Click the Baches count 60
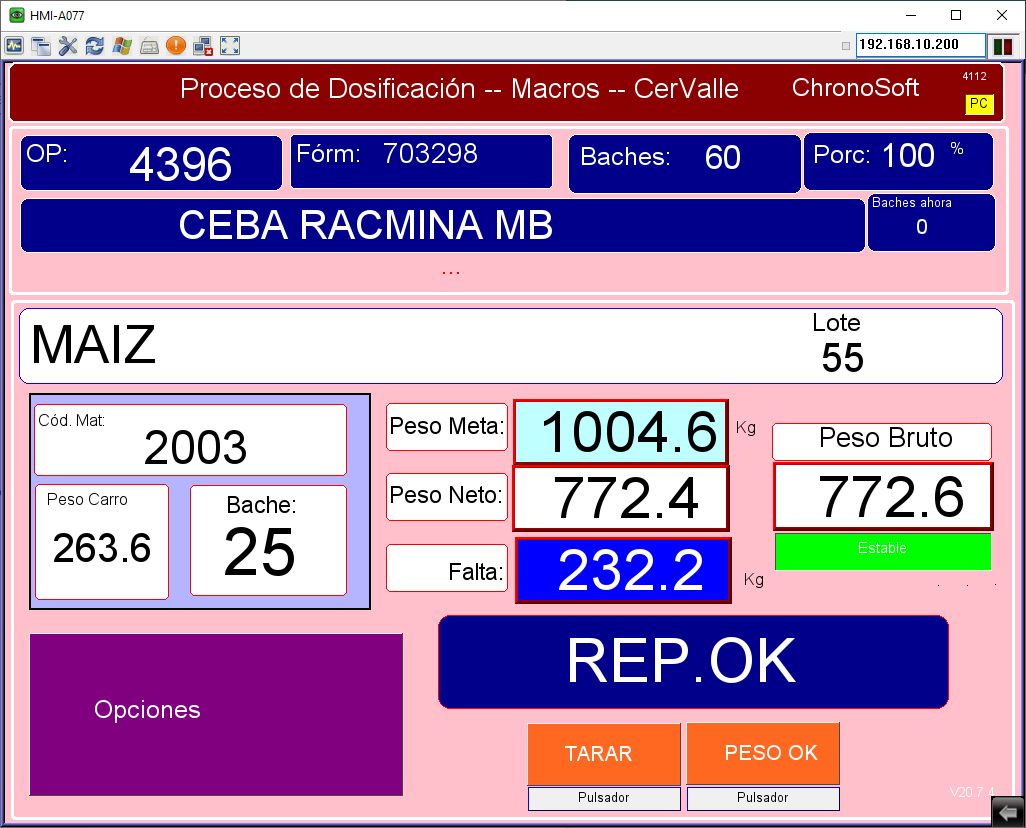Screen dimensions: 1026x828 tap(723, 158)
